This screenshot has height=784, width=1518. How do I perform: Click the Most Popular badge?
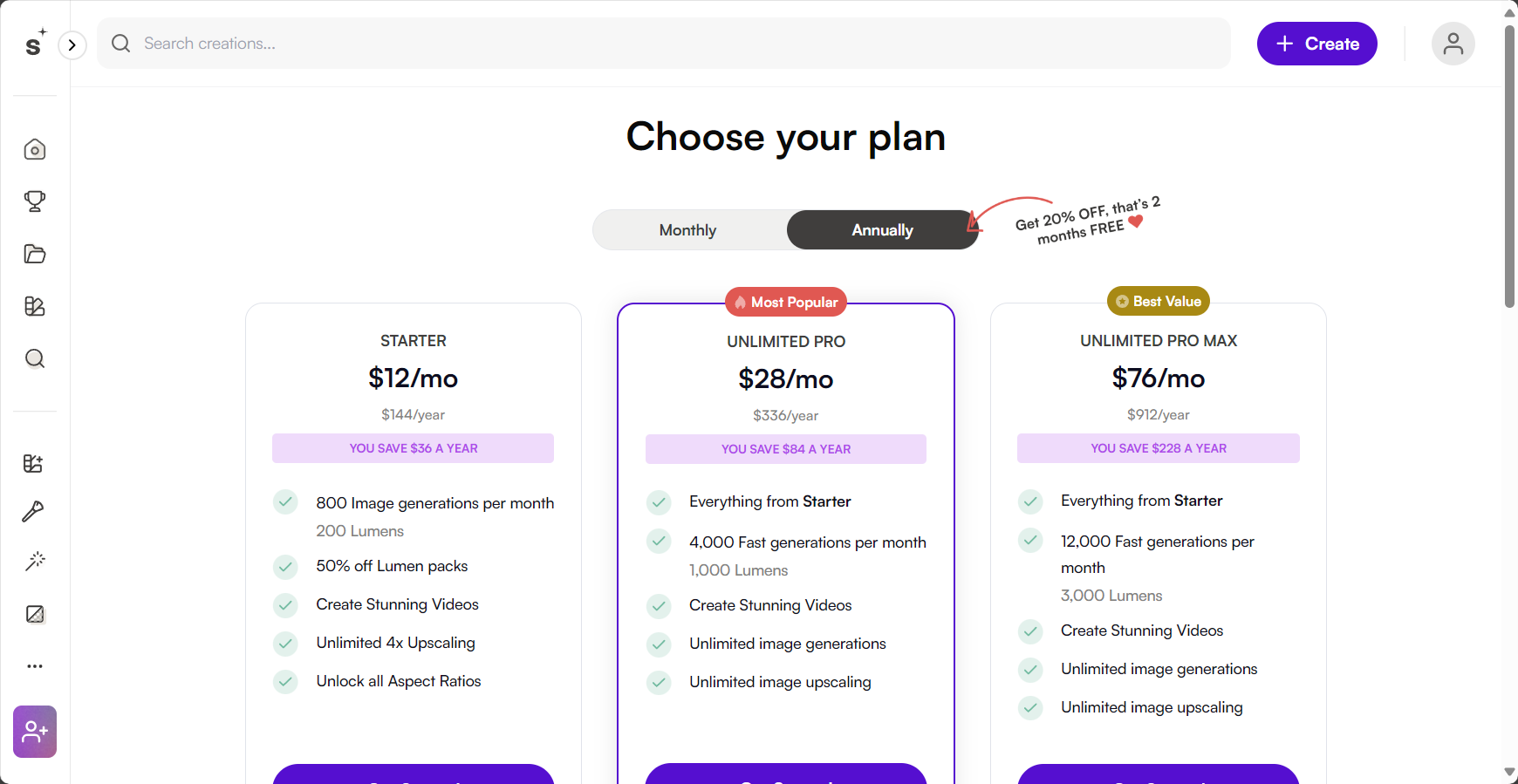pyautogui.click(x=786, y=303)
